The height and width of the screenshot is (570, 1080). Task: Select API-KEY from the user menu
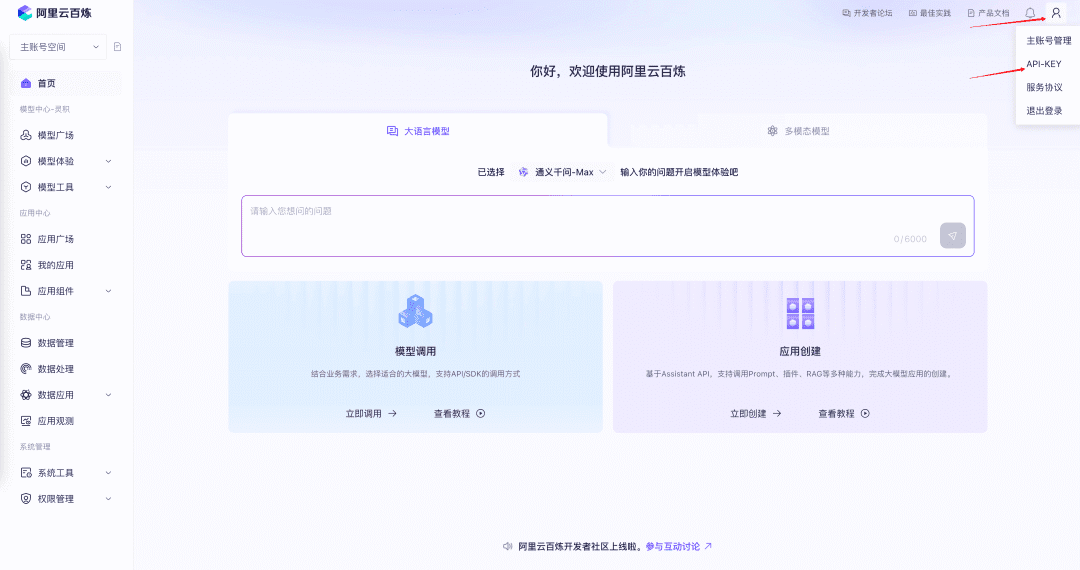(x=1043, y=64)
